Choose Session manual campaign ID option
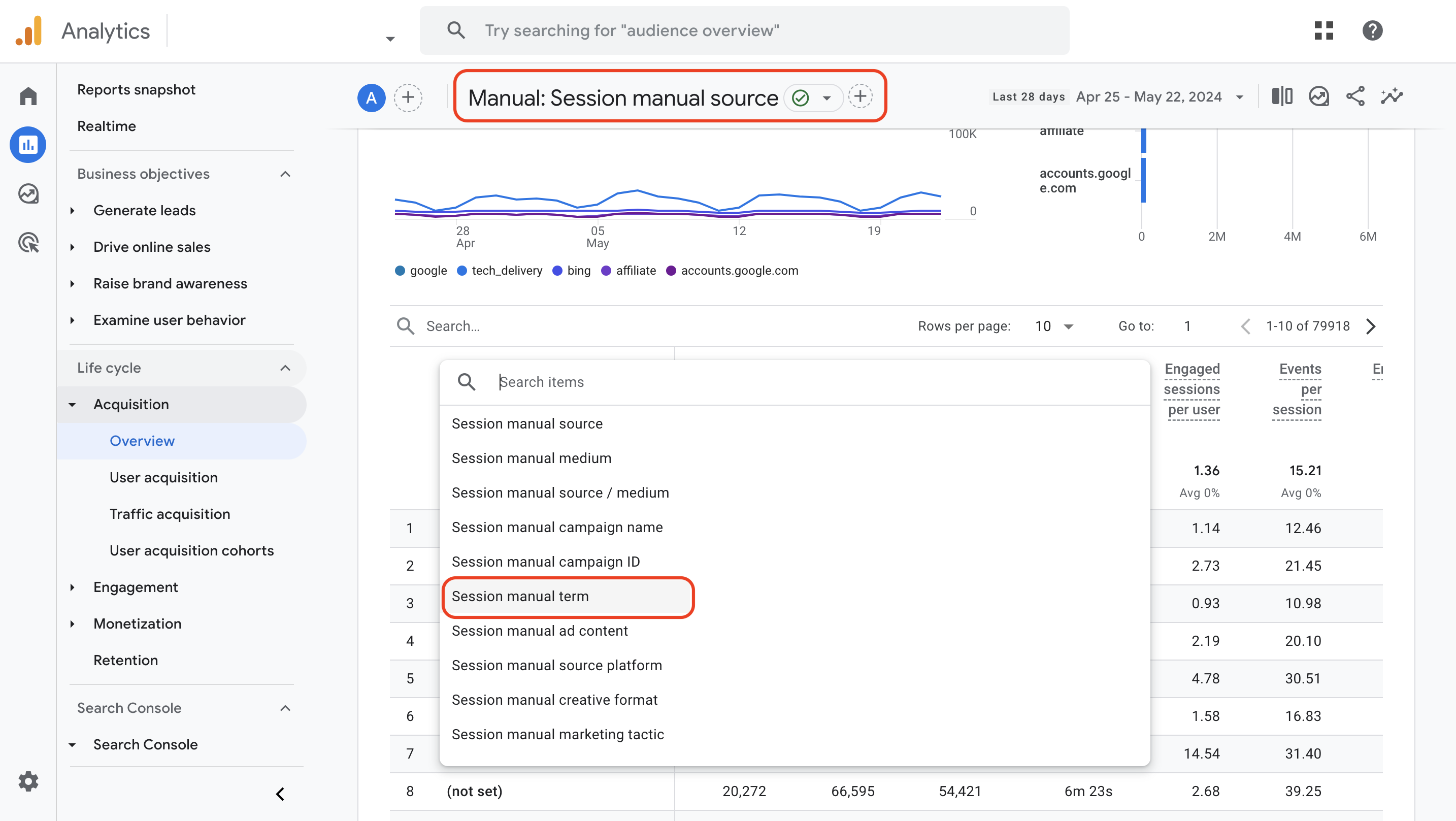The width and height of the screenshot is (1456, 821). coord(545,562)
